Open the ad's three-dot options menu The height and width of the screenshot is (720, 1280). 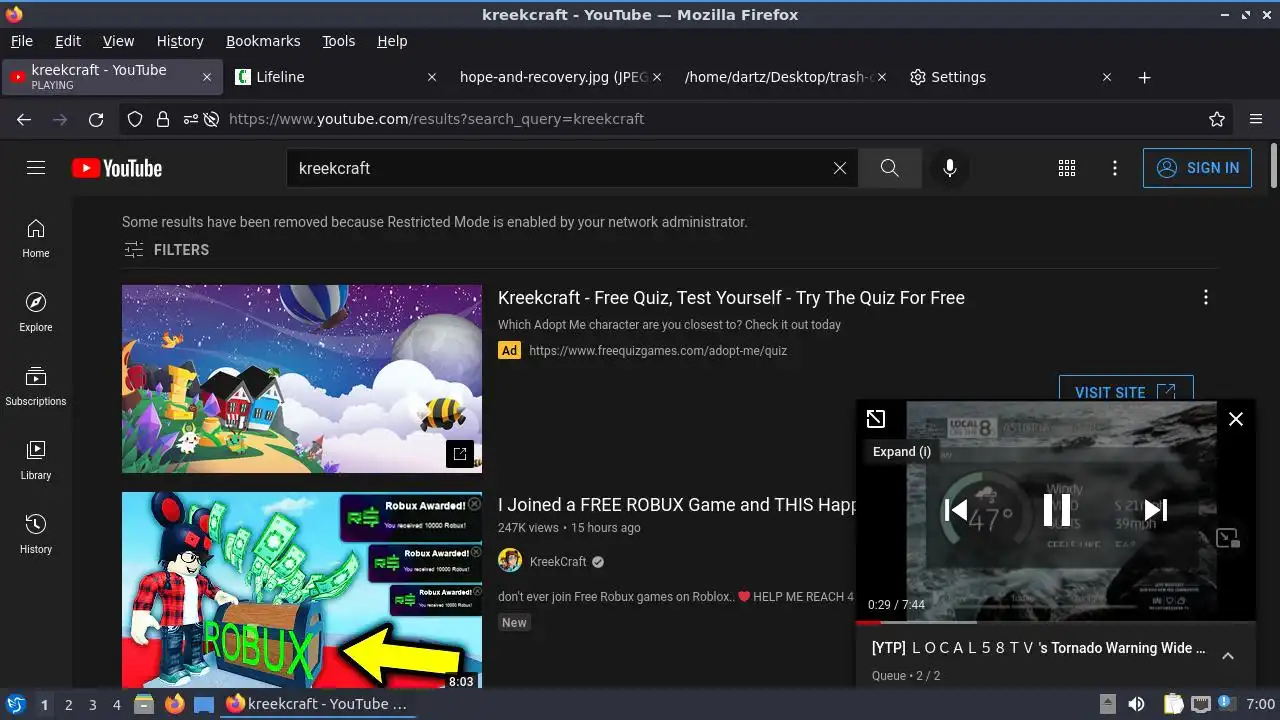point(1206,297)
